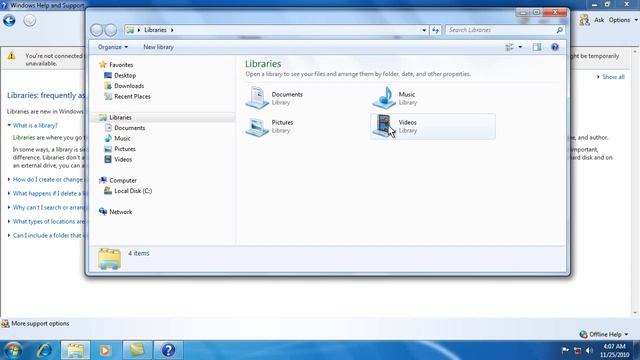Expand 'Why can't I search or arrange' topic
640x360 pixels.
(x=48, y=207)
